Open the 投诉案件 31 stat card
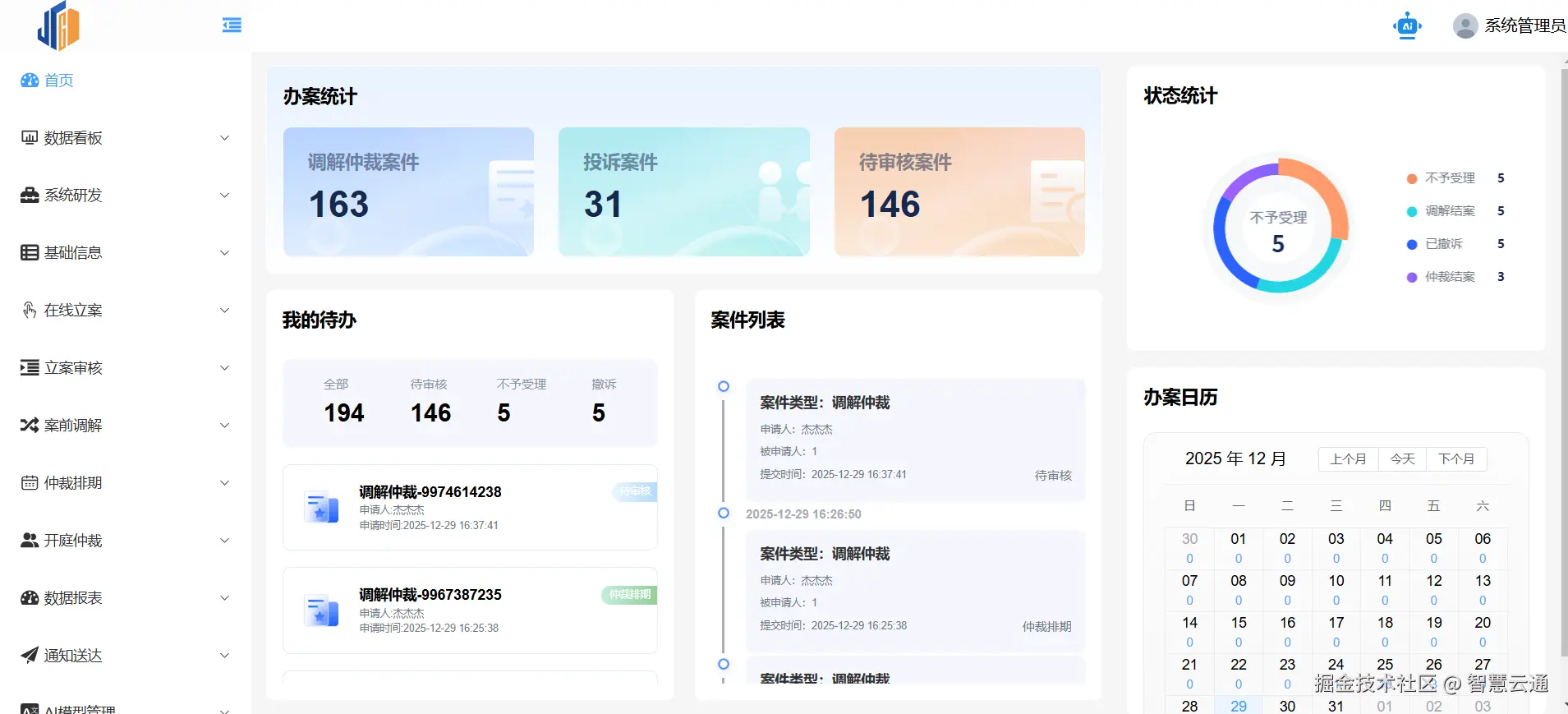 (x=684, y=191)
